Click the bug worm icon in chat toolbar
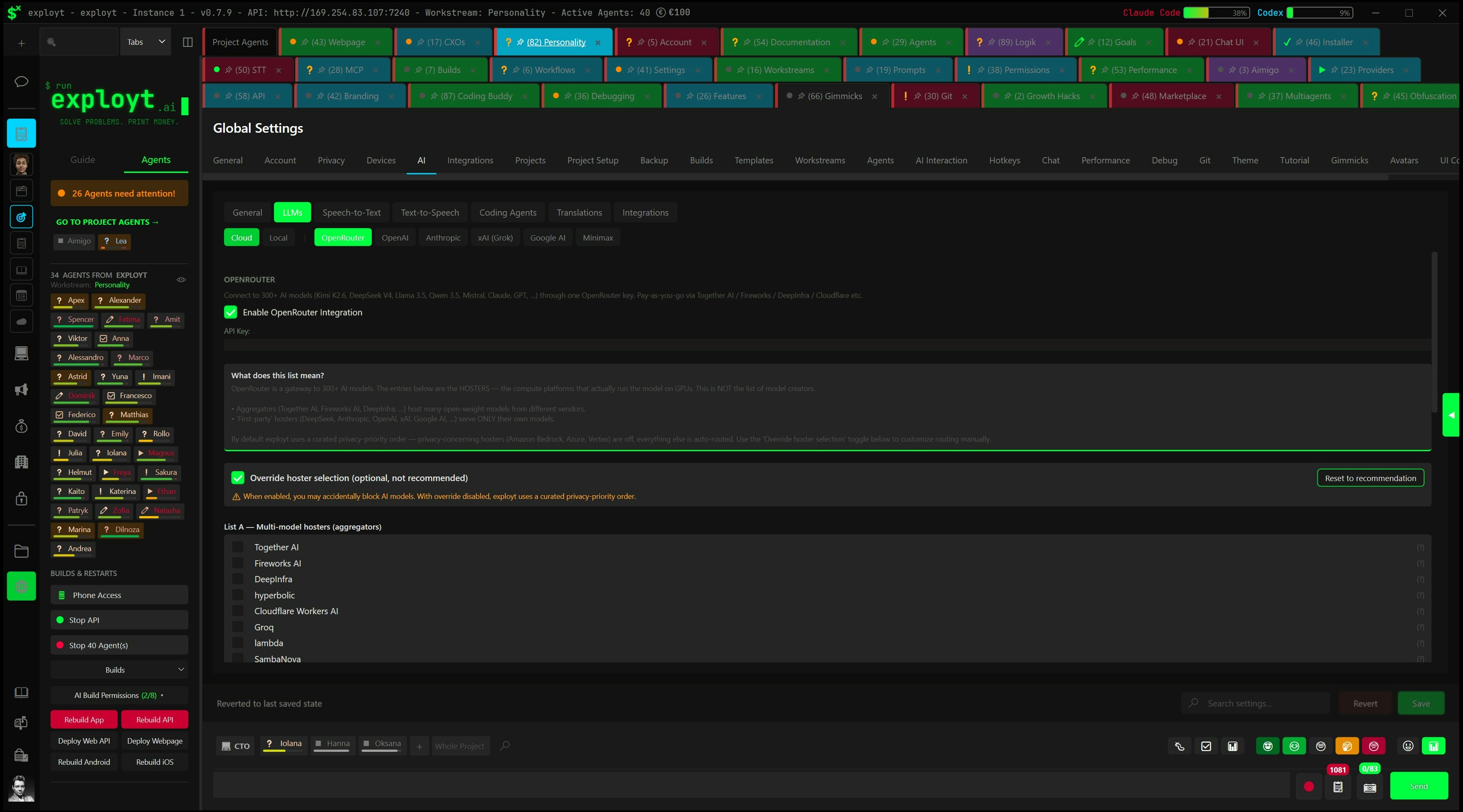 click(x=1180, y=746)
